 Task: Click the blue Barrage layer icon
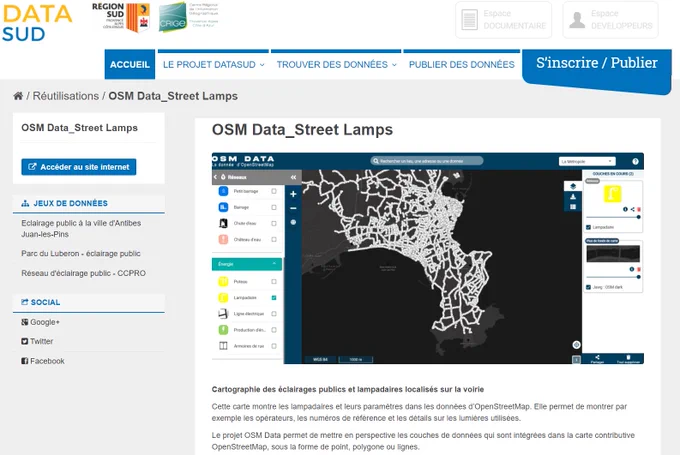click(x=223, y=207)
